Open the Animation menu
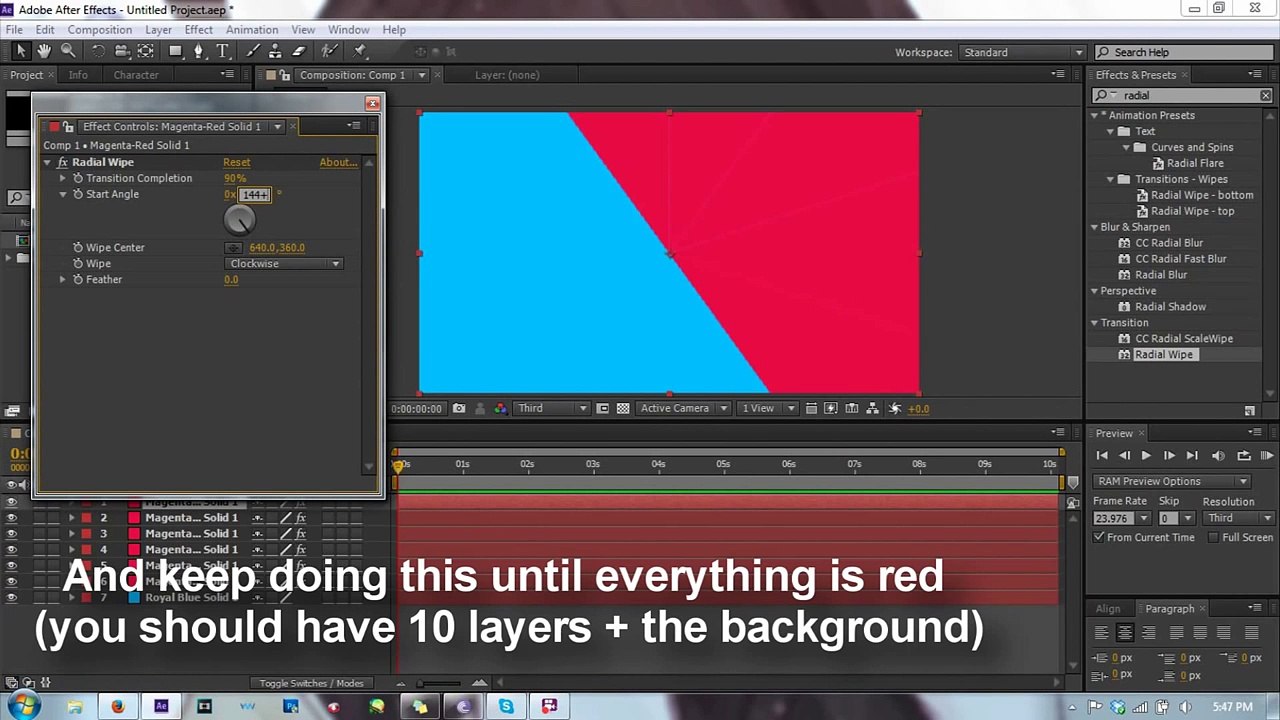The height and width of the screenshot is (720, 1280). point(252,30)
